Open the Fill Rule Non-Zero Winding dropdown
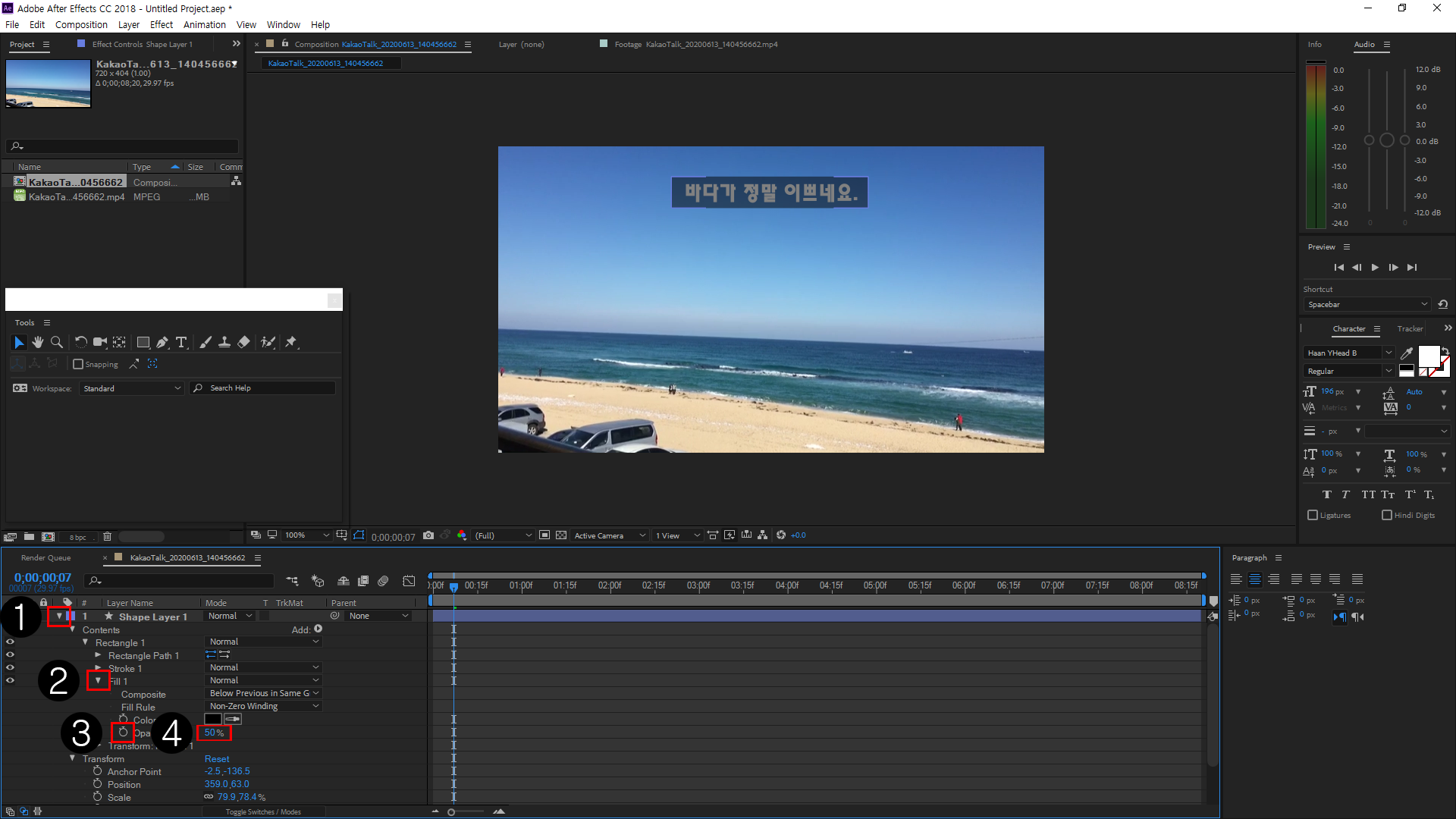 (x=263, y=706)
